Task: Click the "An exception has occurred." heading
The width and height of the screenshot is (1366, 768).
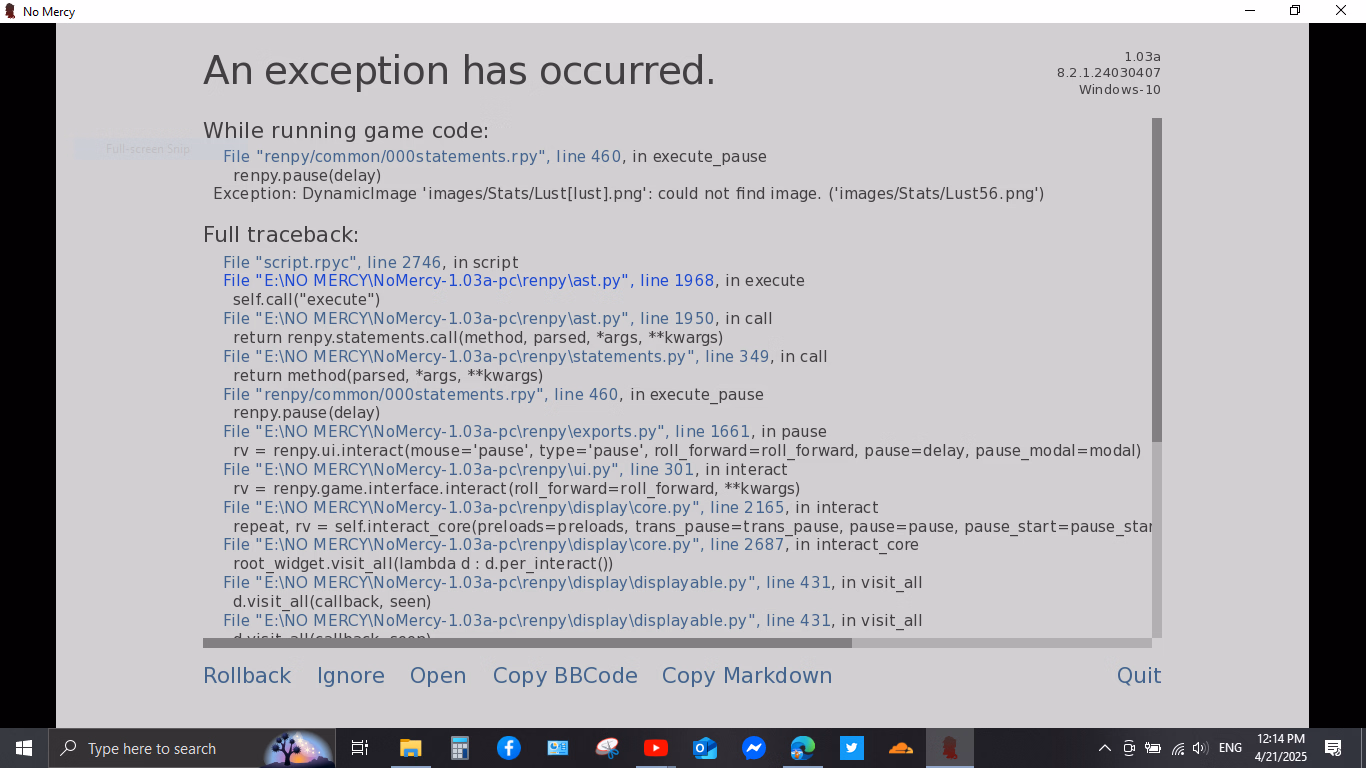Action: [459, 71]
